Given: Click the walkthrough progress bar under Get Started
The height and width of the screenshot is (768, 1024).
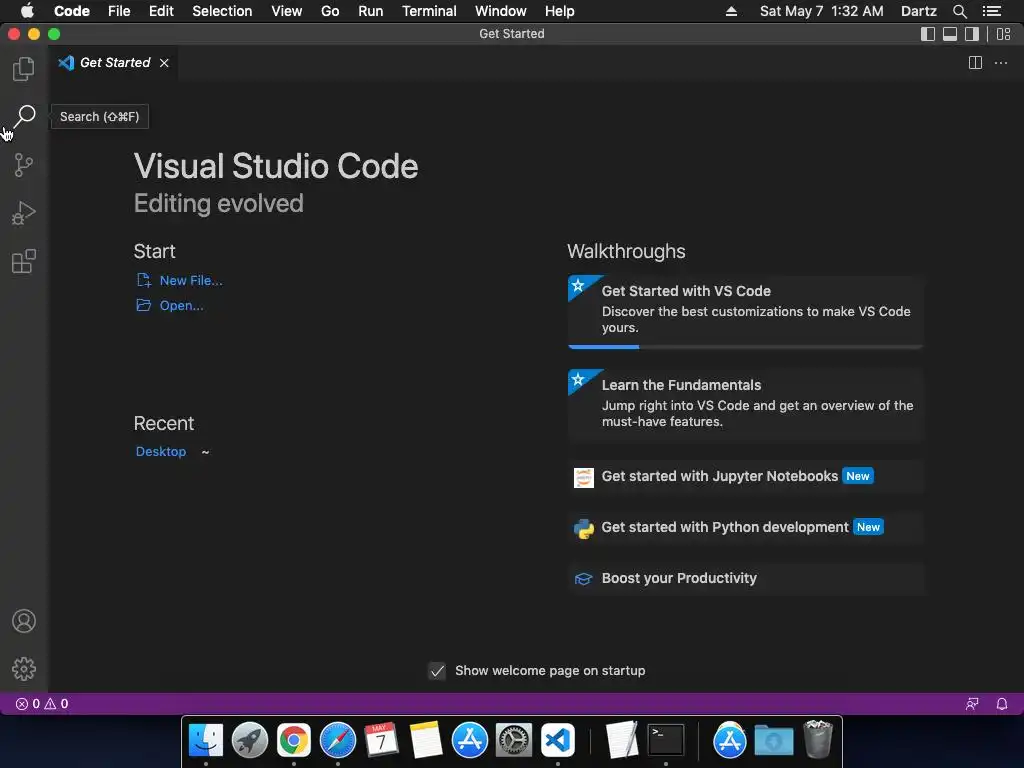Looking at the screenshot, I should click(745, 347).
